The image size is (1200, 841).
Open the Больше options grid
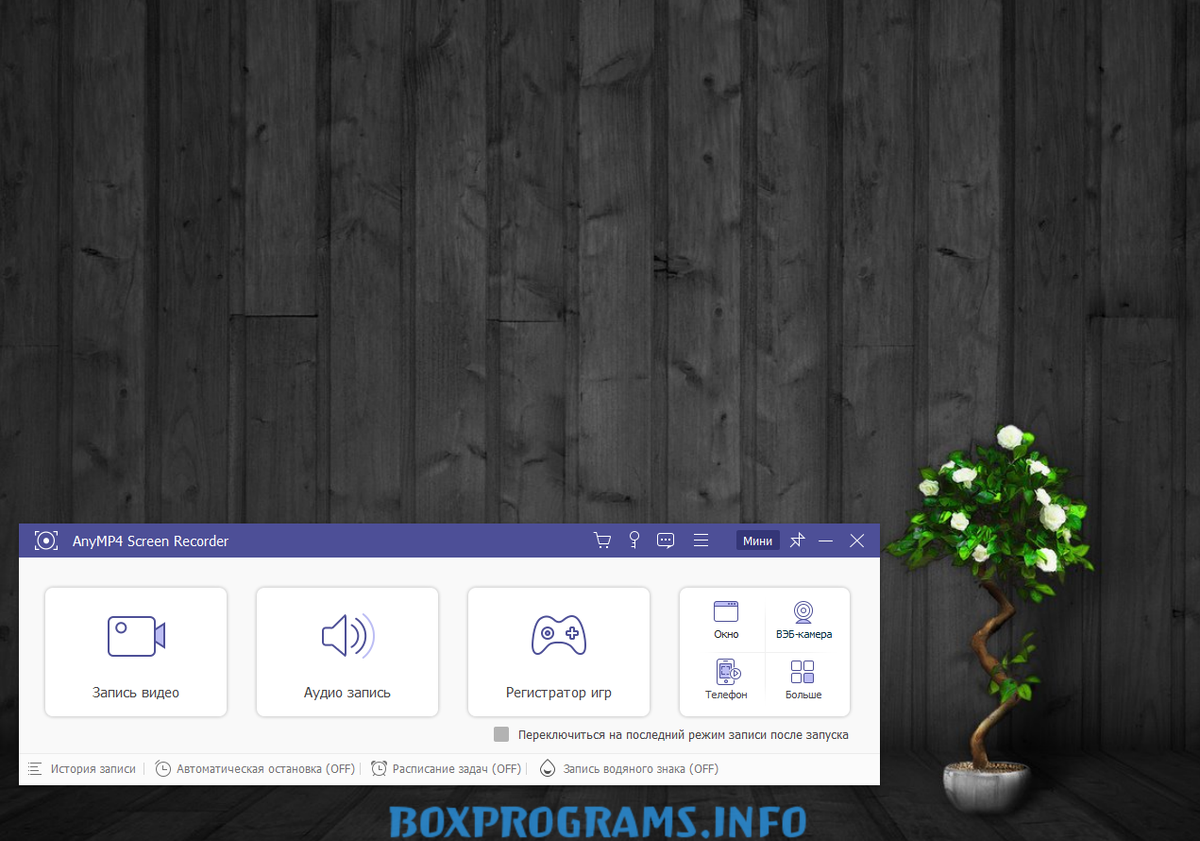click(x=803, y=680)
